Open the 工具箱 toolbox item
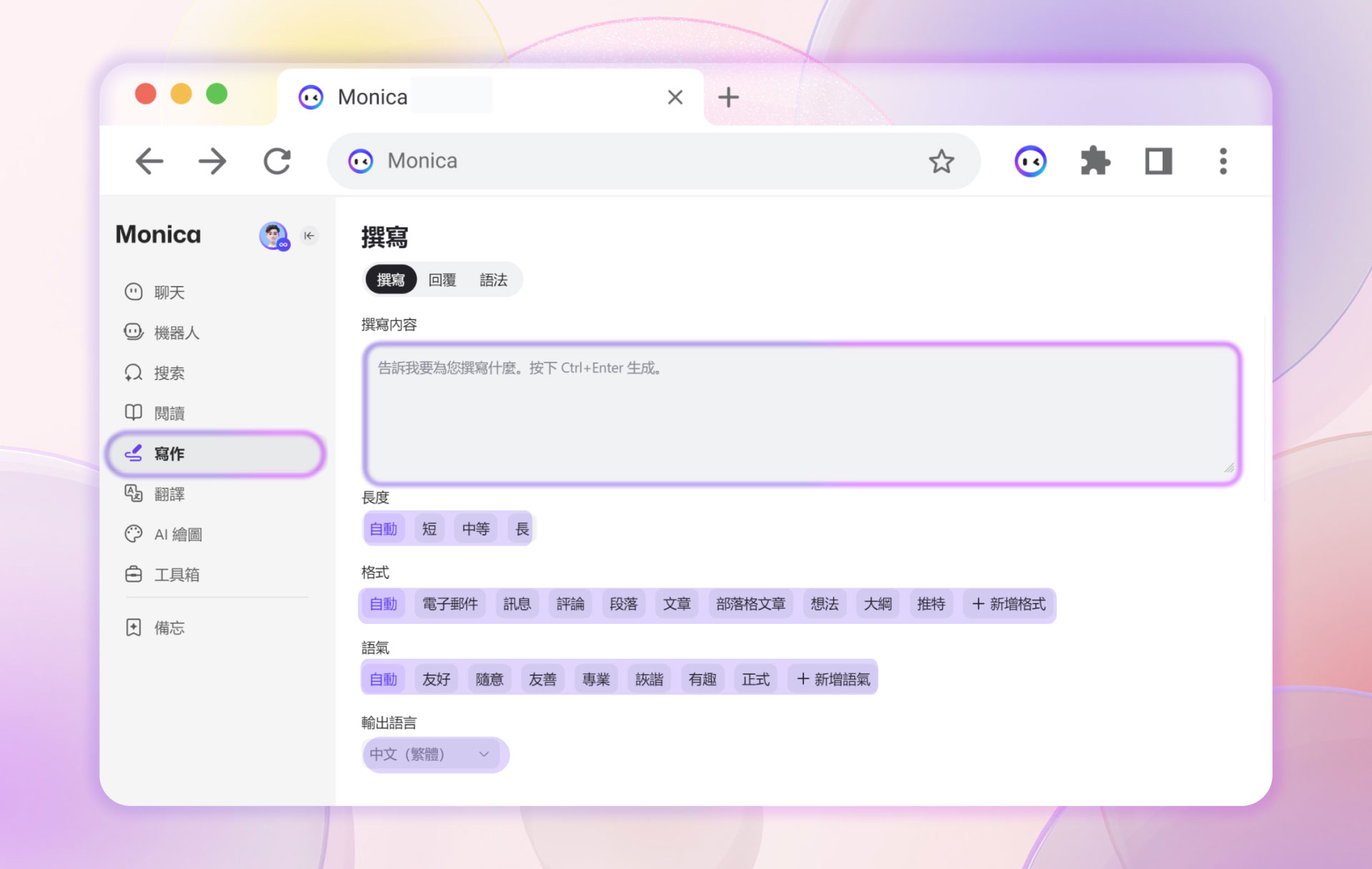 (177, 575)
